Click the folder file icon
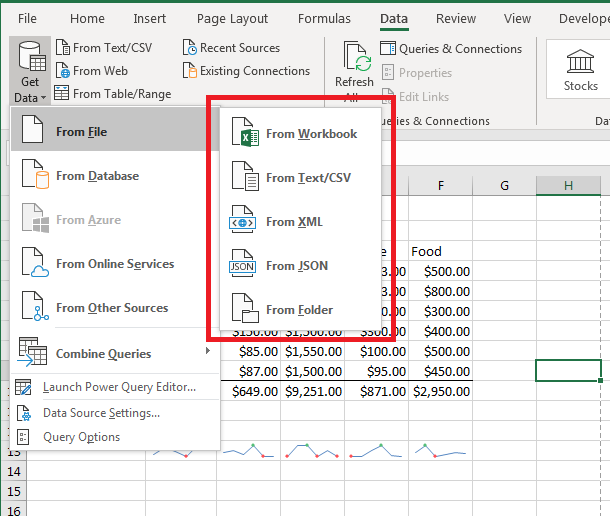 pos(245,308)
